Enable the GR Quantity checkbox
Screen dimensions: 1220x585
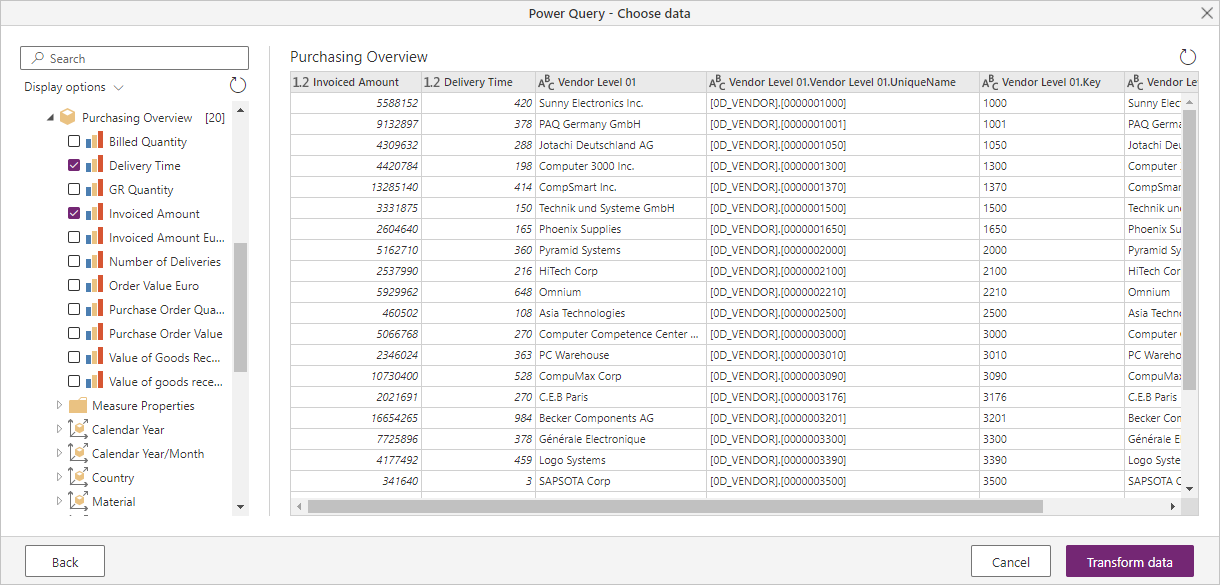click(x=73, y=189)
